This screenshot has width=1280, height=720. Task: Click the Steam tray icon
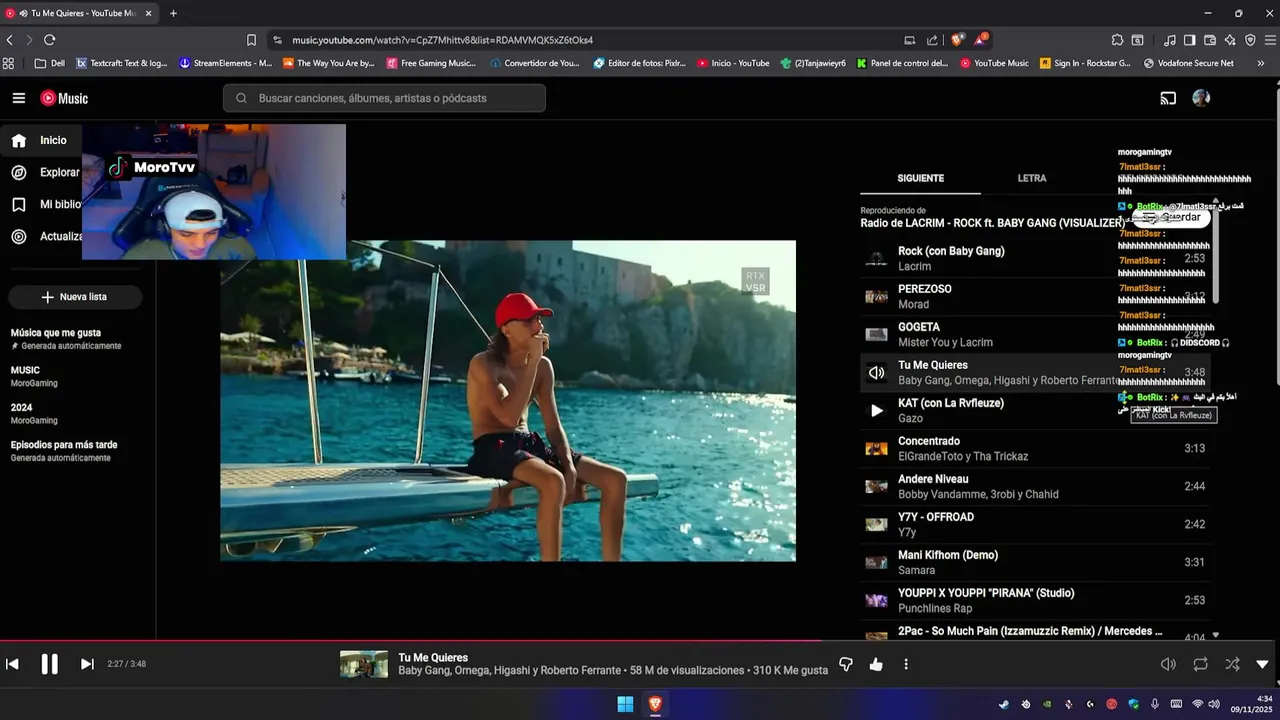(1004, 704)
